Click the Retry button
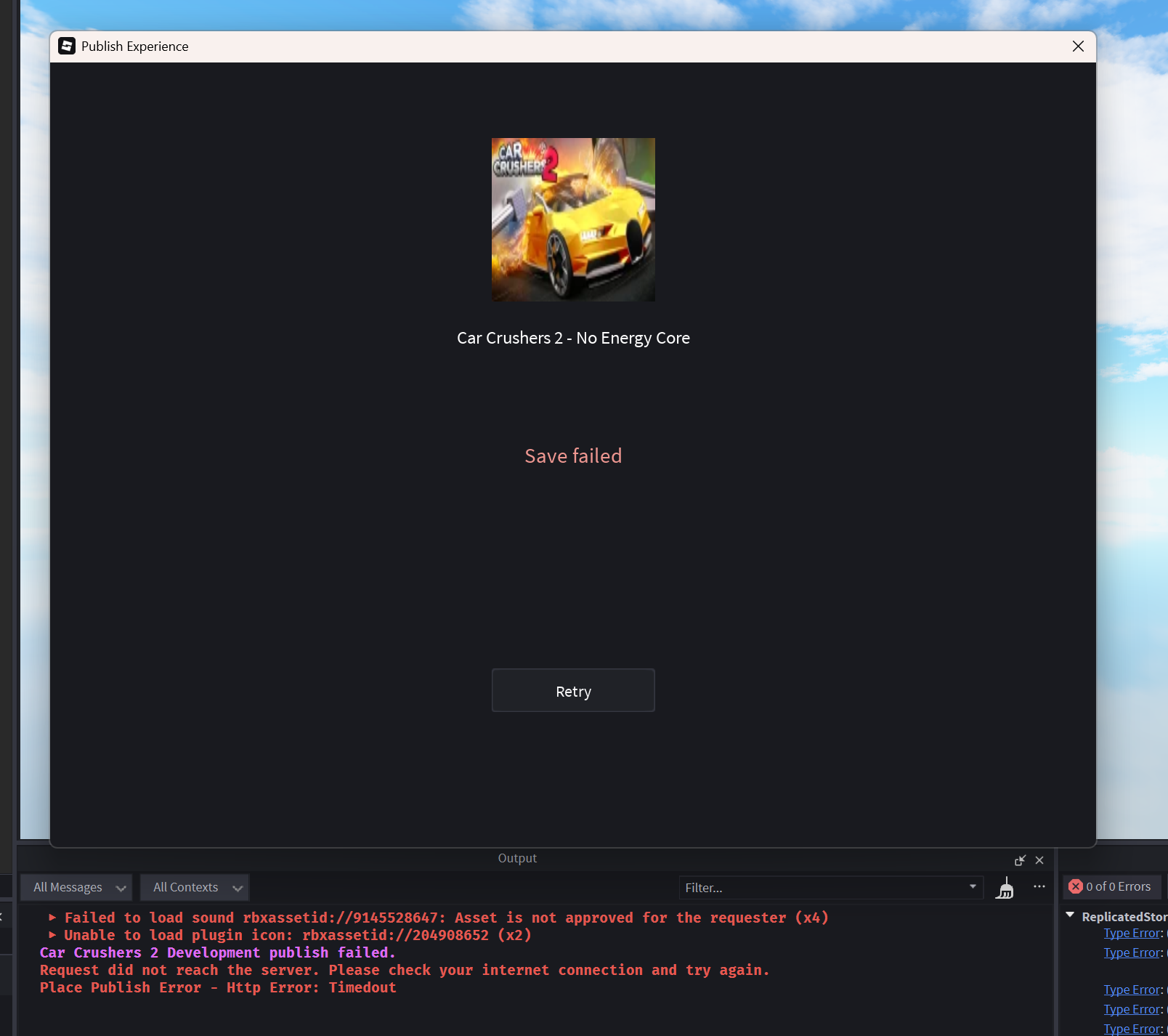 click(573, 690)
